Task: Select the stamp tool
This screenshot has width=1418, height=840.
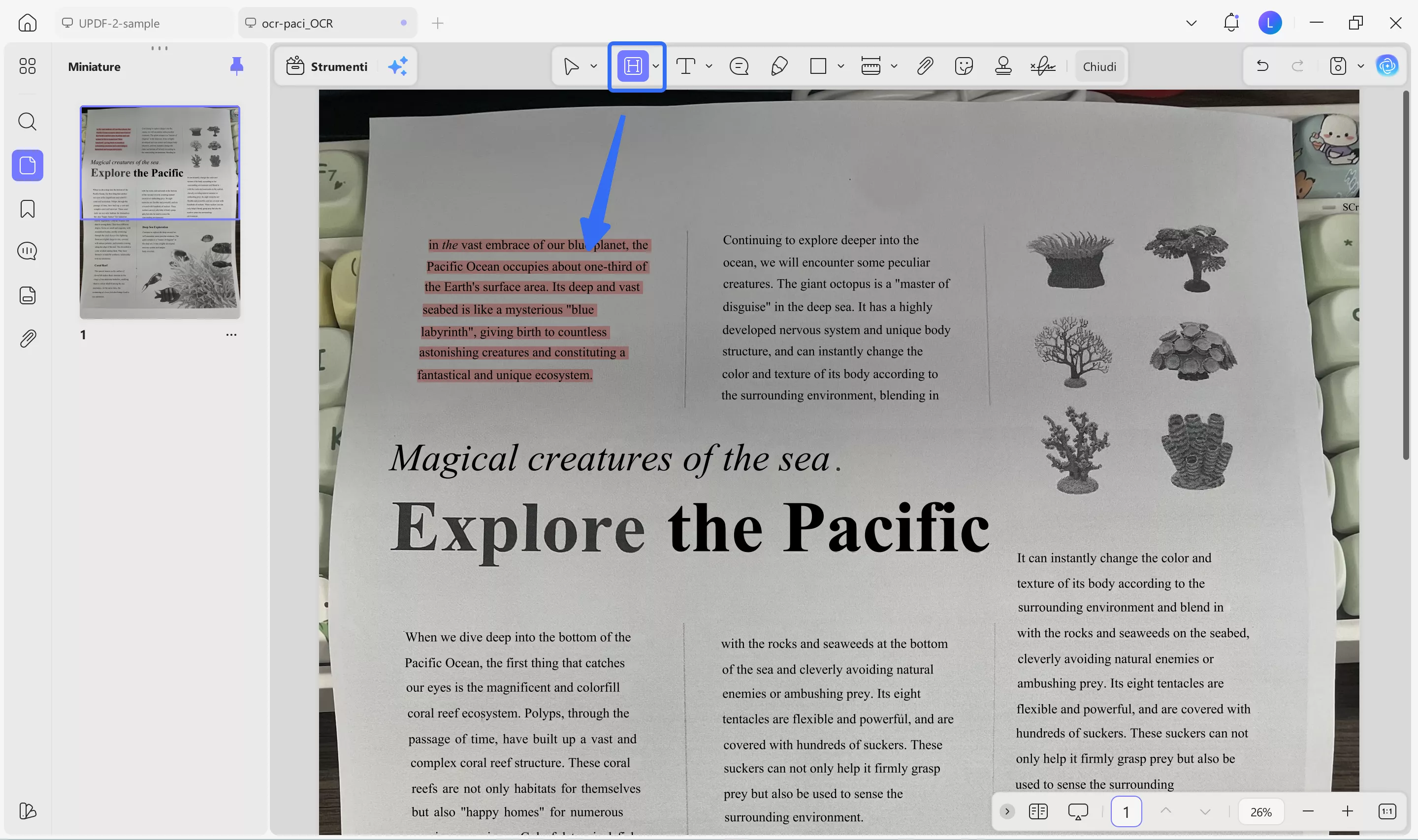Action: [x=1002, y=66]
